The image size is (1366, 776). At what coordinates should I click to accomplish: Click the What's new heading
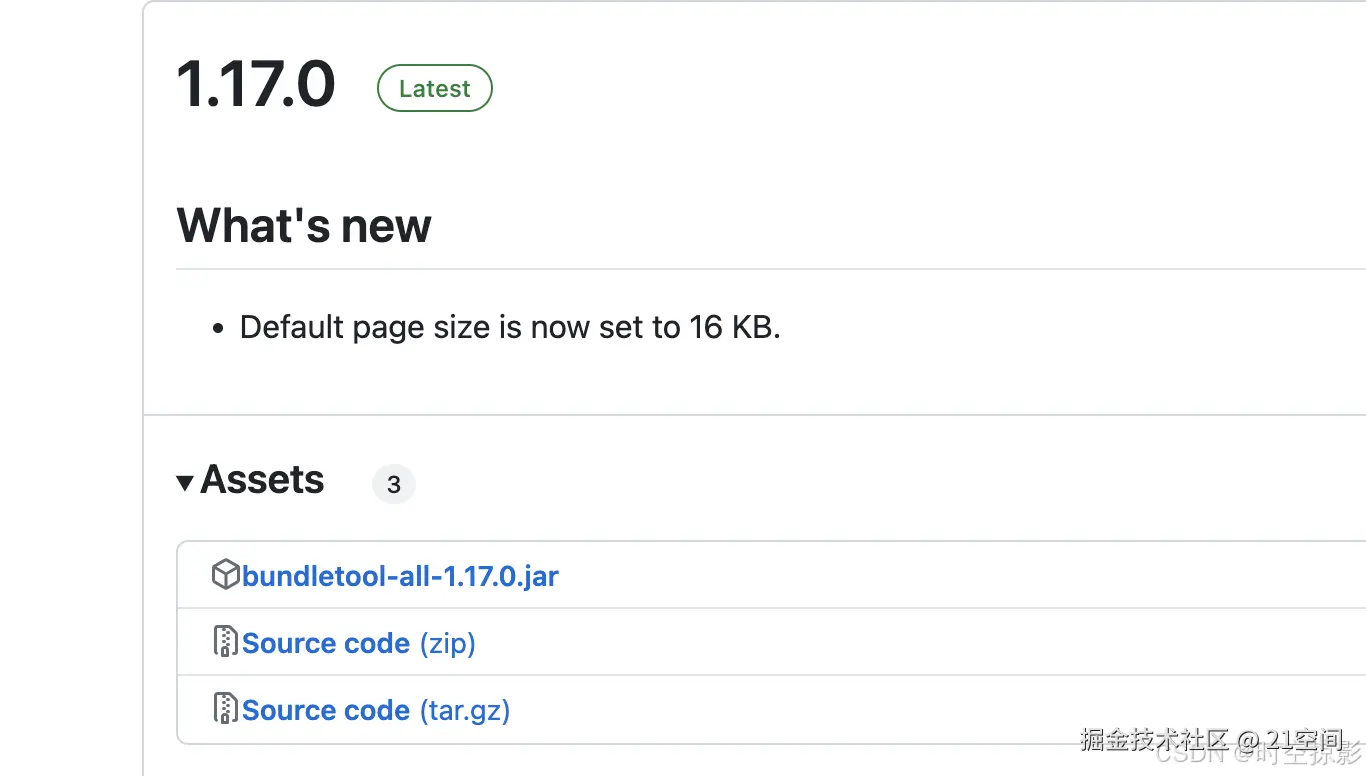pyautogui.click(x=304, y=225)
